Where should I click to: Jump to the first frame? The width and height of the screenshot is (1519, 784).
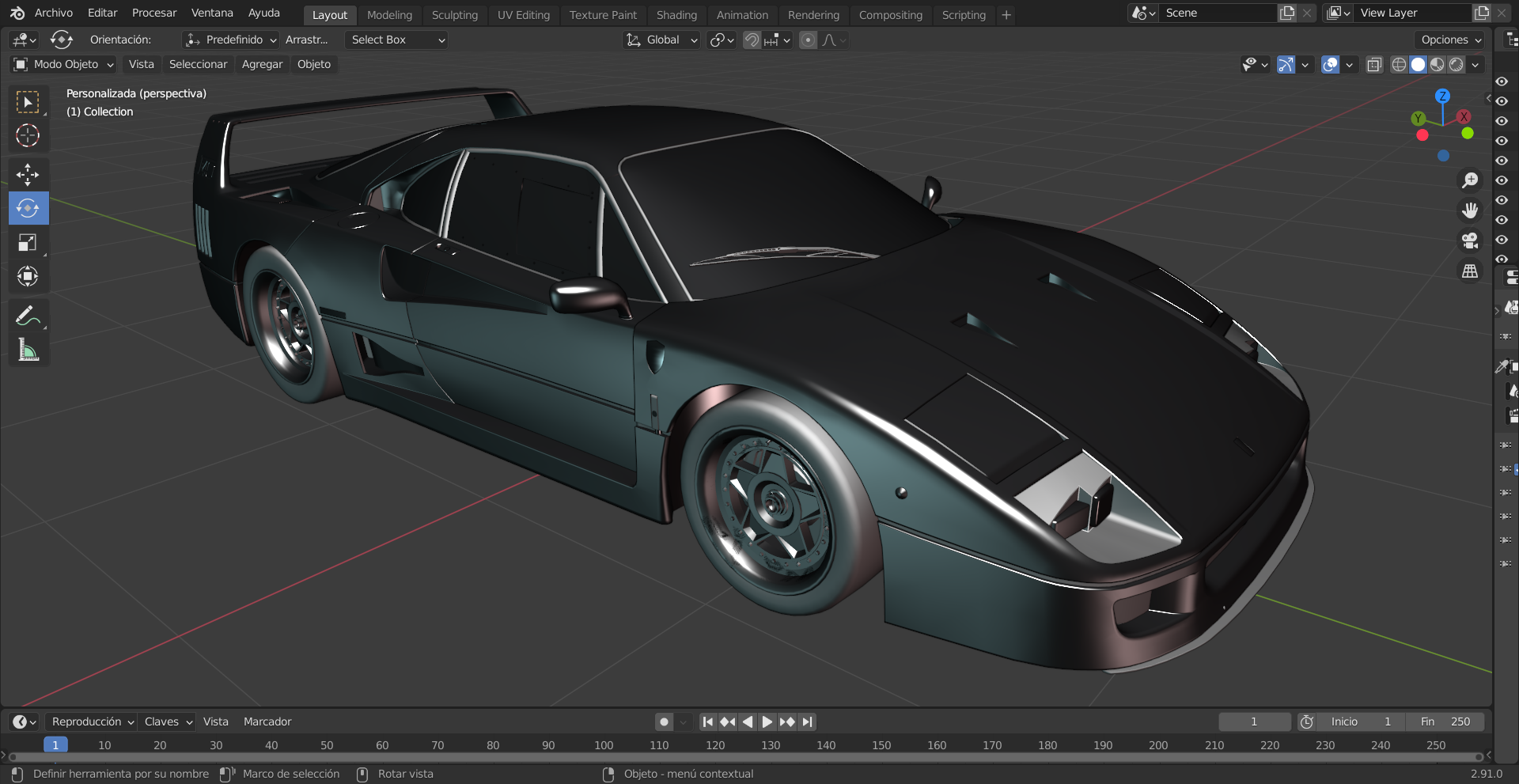click(x=708, y=722)
